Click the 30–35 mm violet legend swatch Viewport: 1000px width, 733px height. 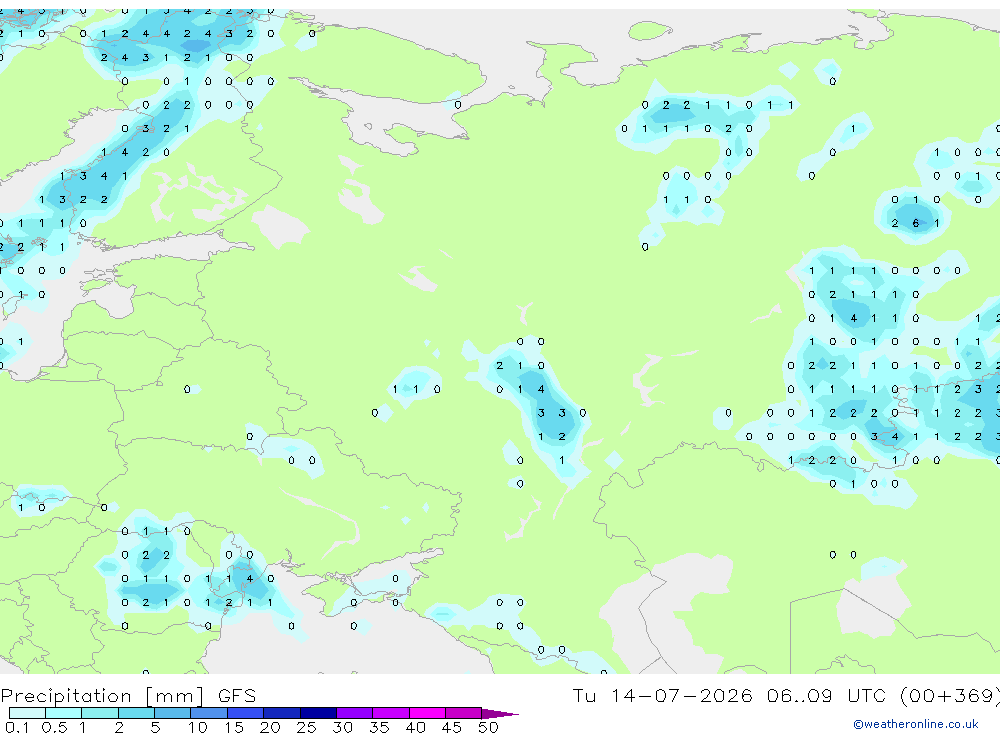point(354,713)
